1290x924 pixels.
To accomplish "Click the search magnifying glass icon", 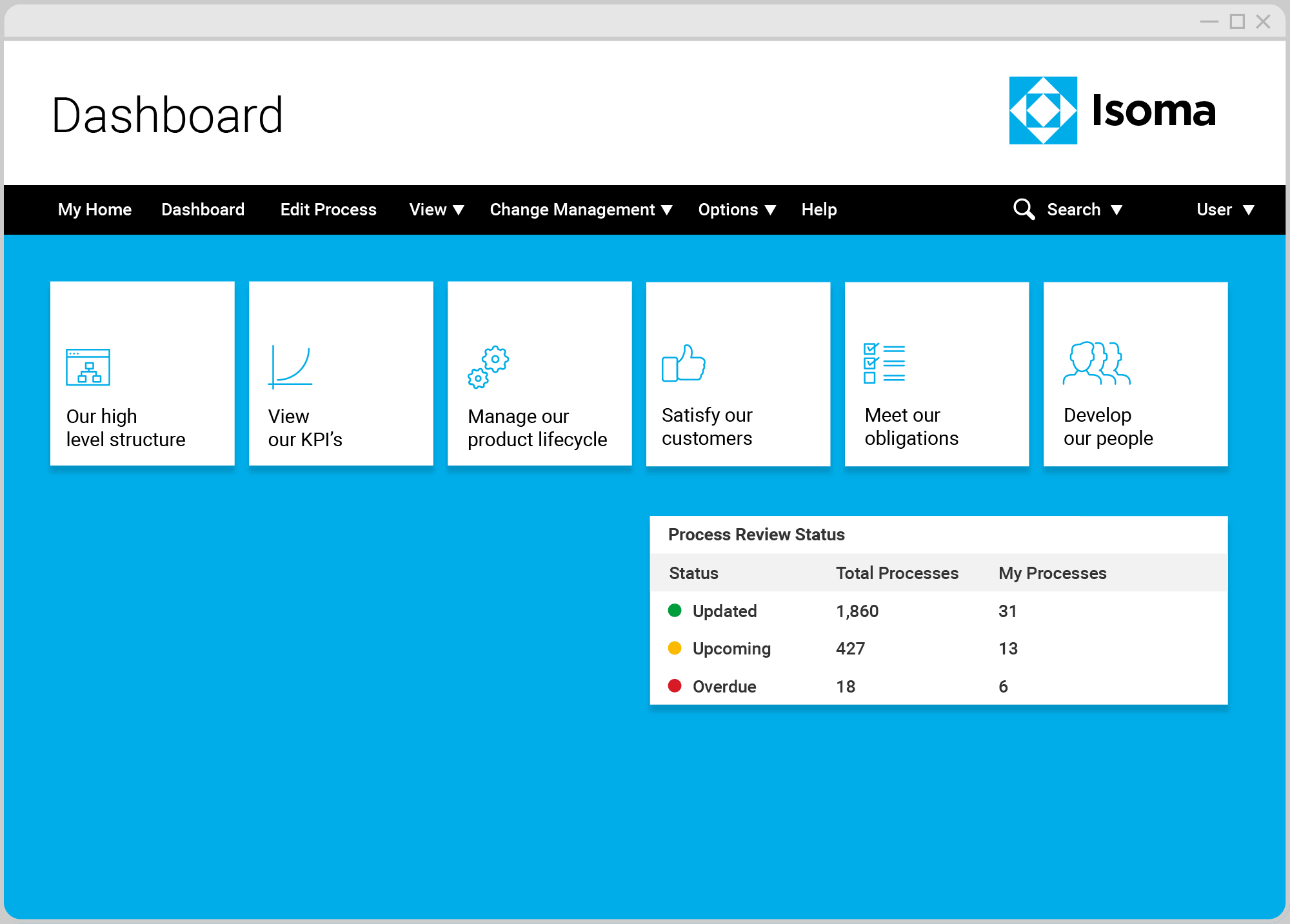I will pyautogui.click(x=1024, y=209).
